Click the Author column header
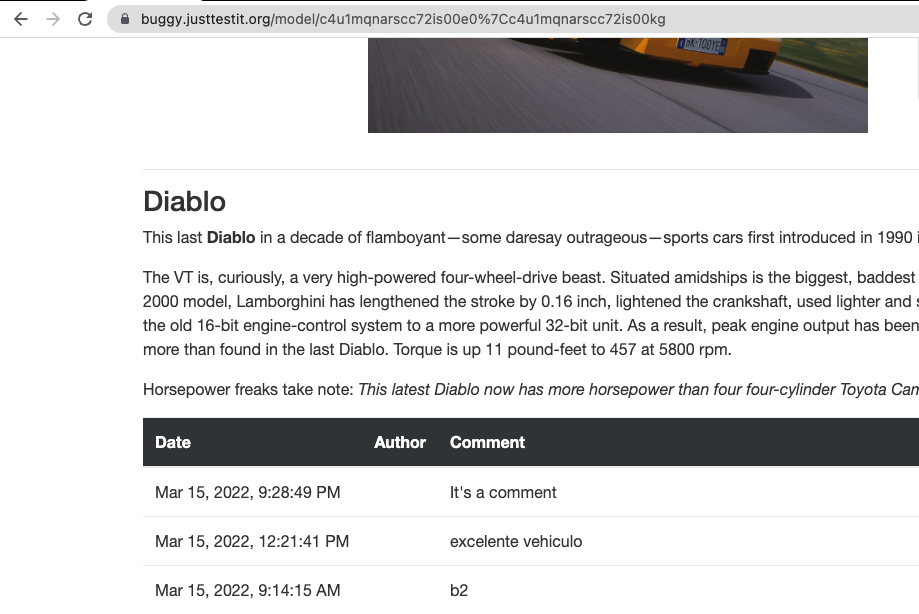919x614 pixels. click(400, 442)
